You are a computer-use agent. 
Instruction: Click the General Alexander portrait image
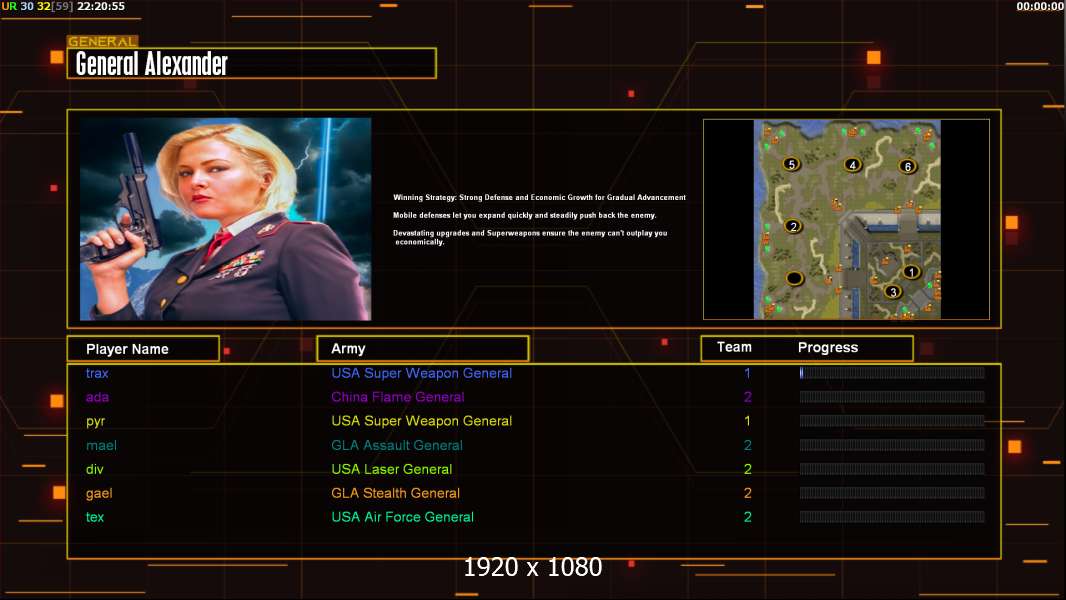tap(225, 219)
